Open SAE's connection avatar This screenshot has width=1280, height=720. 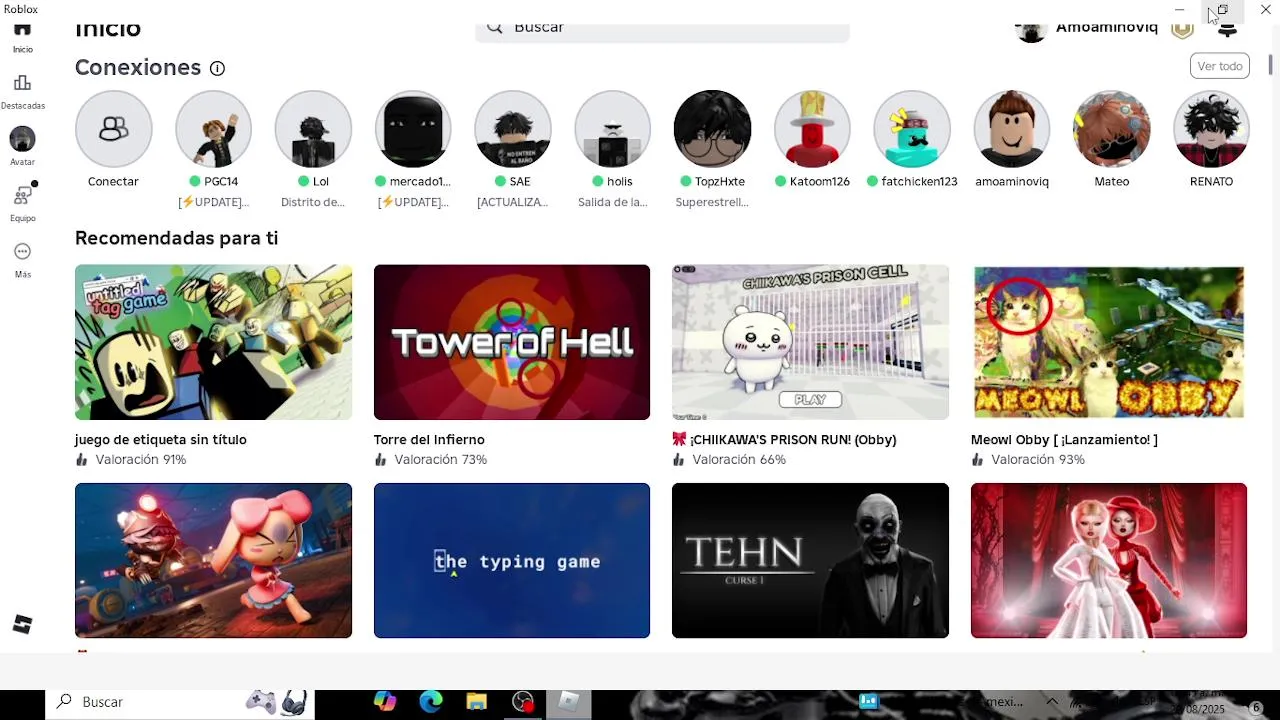(x=513, y=128)
